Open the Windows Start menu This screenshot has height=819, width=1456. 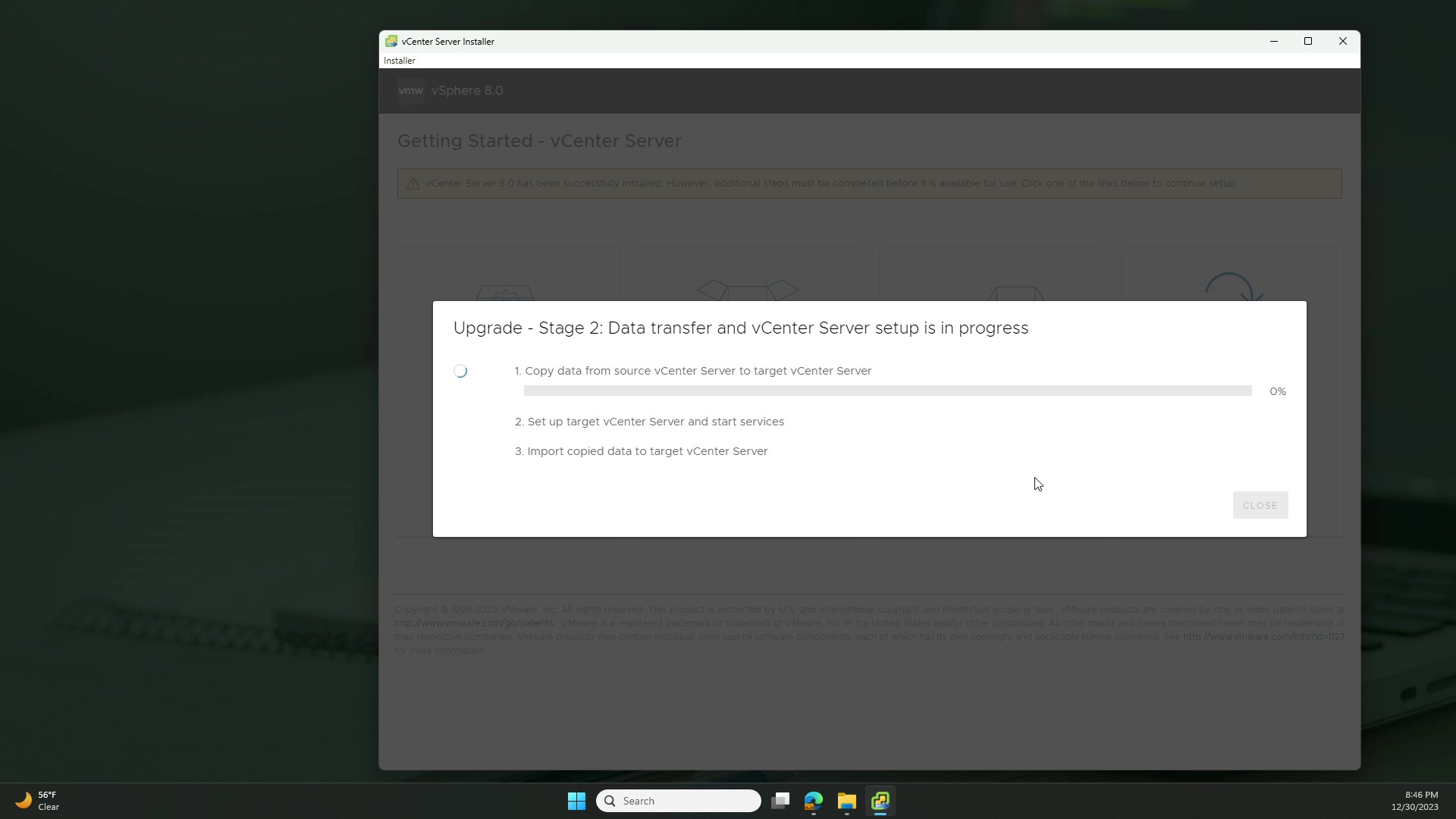click(577, 801)
